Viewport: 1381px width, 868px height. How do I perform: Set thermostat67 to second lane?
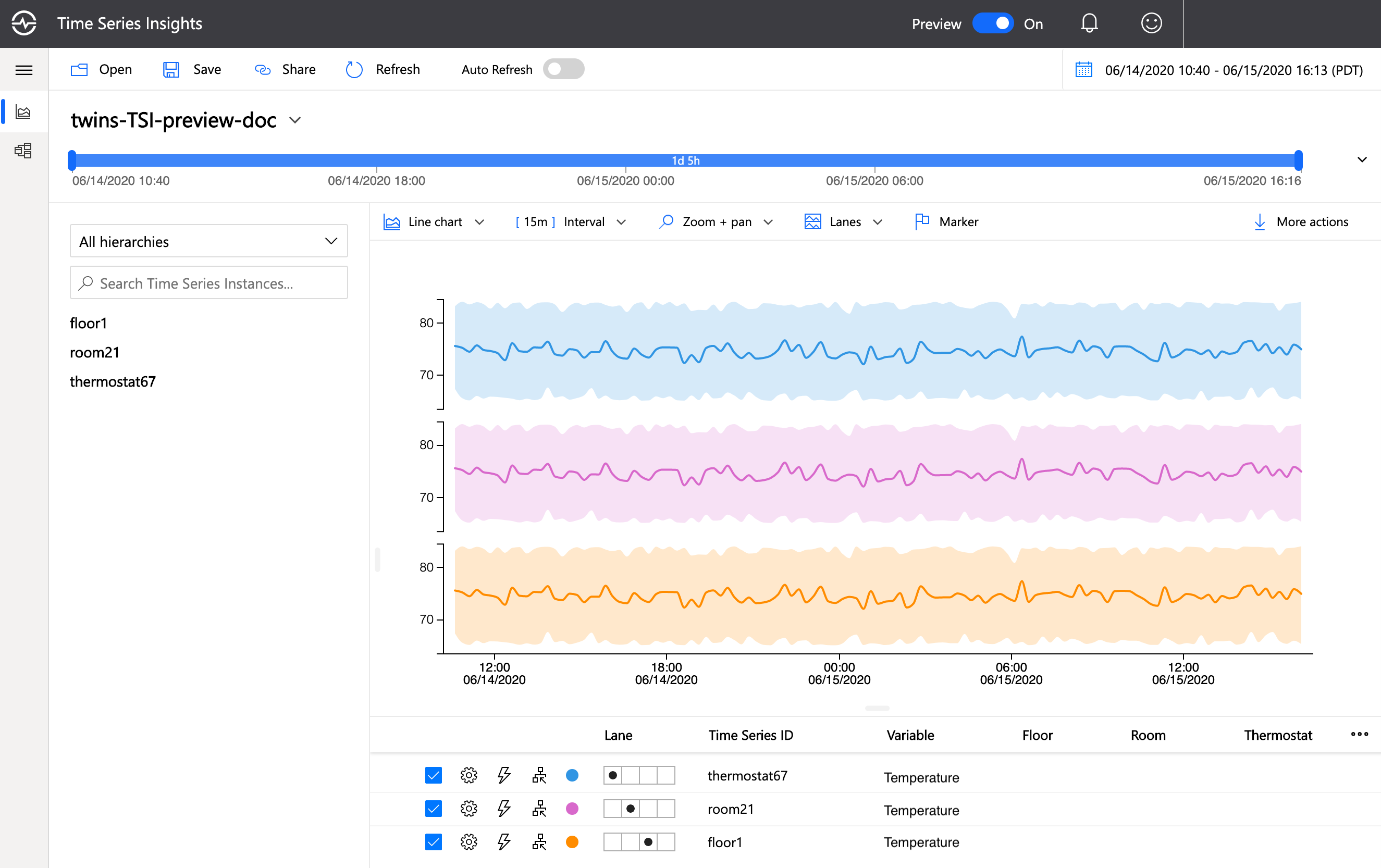pyautogui.click(x=630, y=776)
